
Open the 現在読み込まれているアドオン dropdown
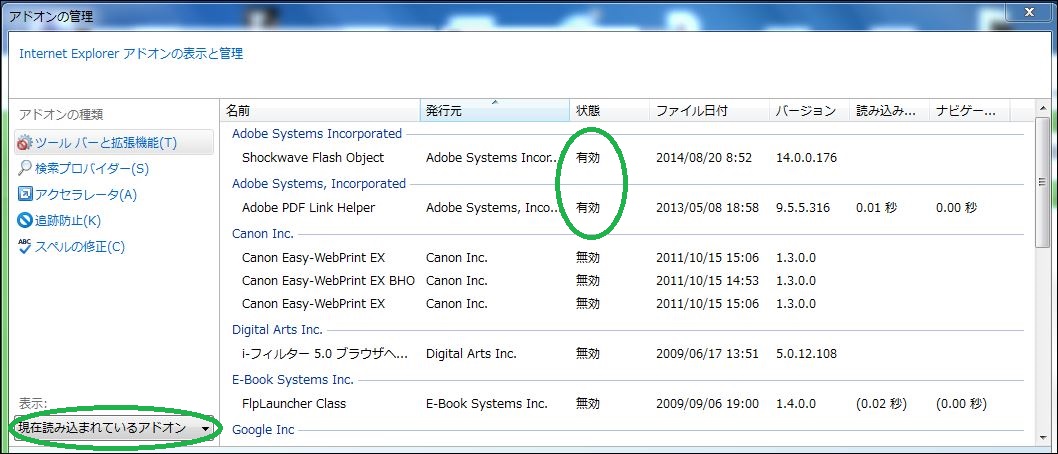click(113, 428)
